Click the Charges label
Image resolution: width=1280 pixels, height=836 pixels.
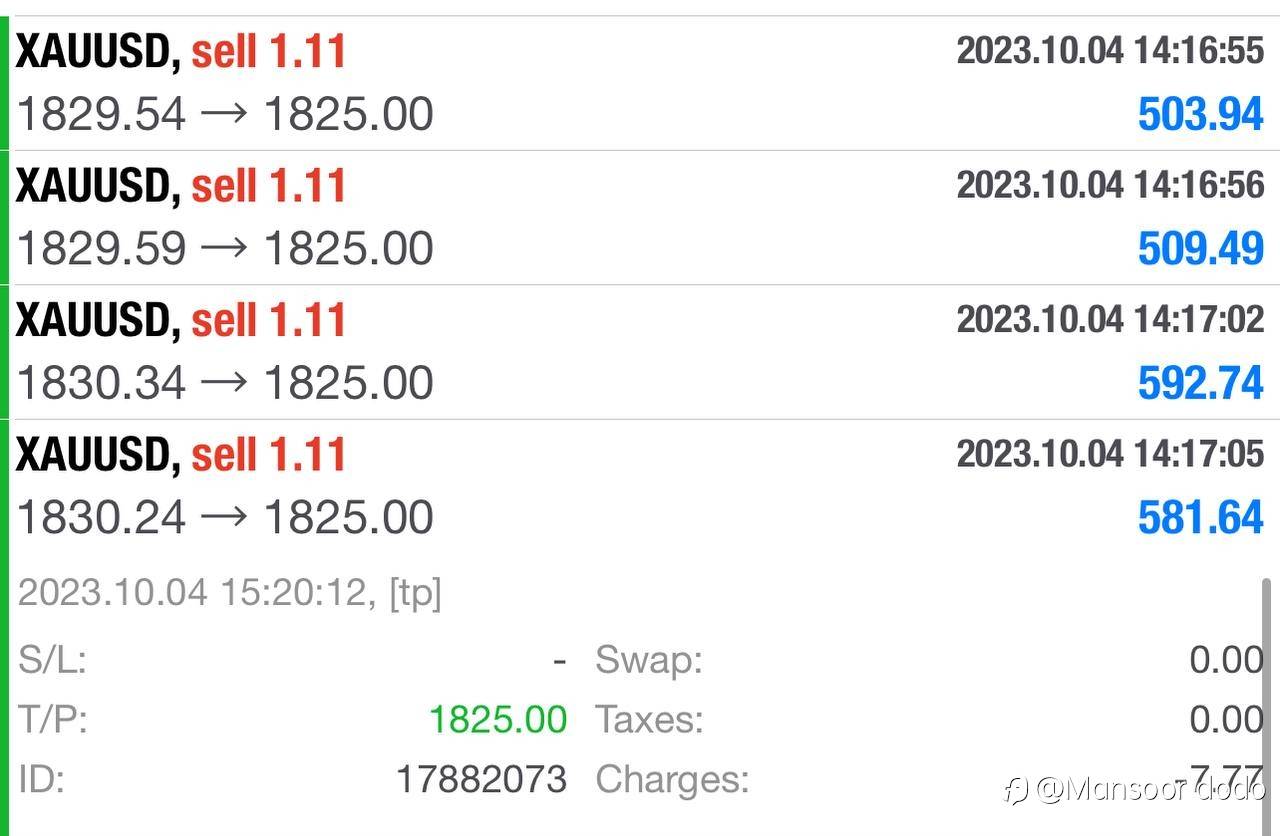pos(672,779)
